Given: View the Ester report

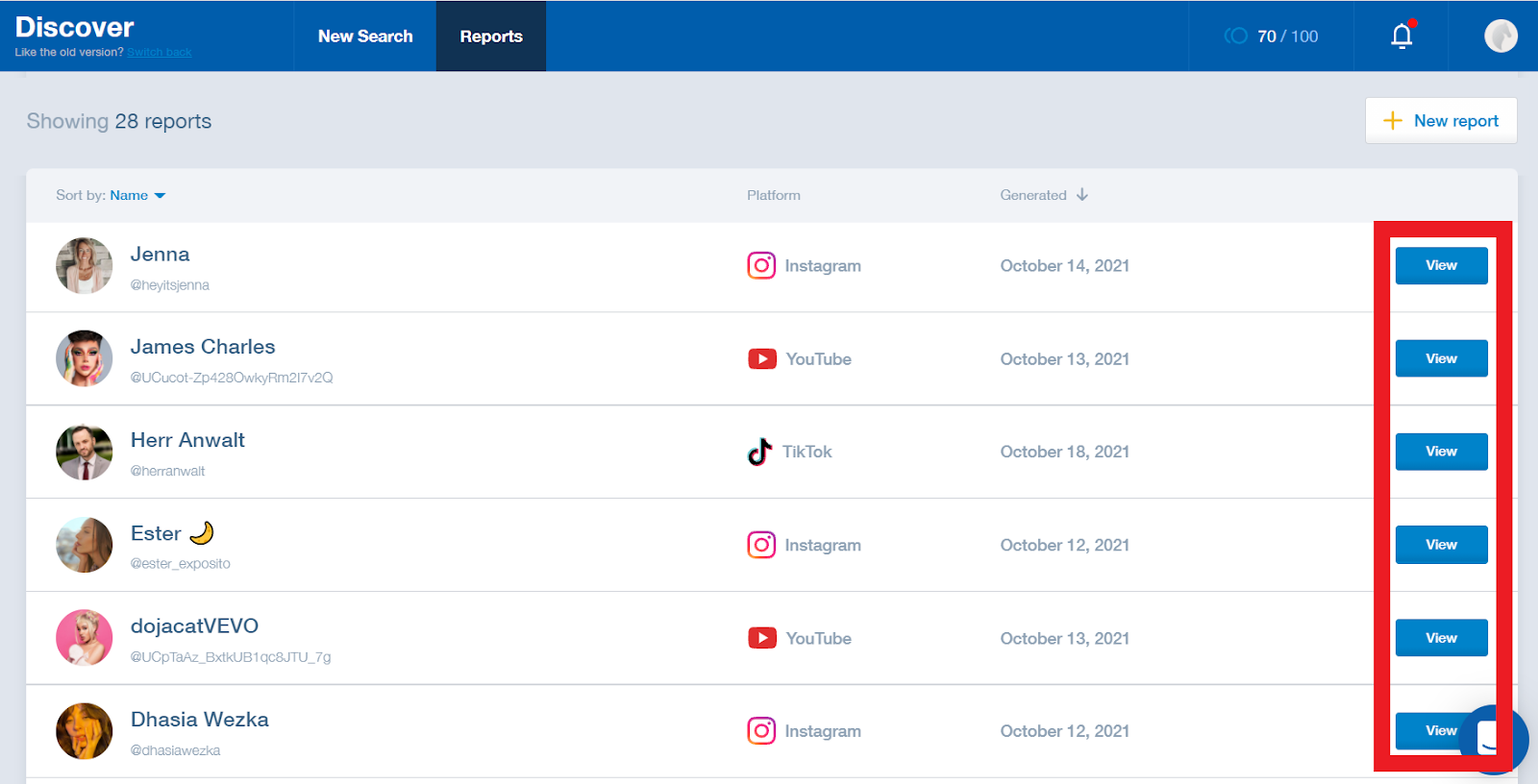Looking at the screenshot, I should tap(1441, 545).
